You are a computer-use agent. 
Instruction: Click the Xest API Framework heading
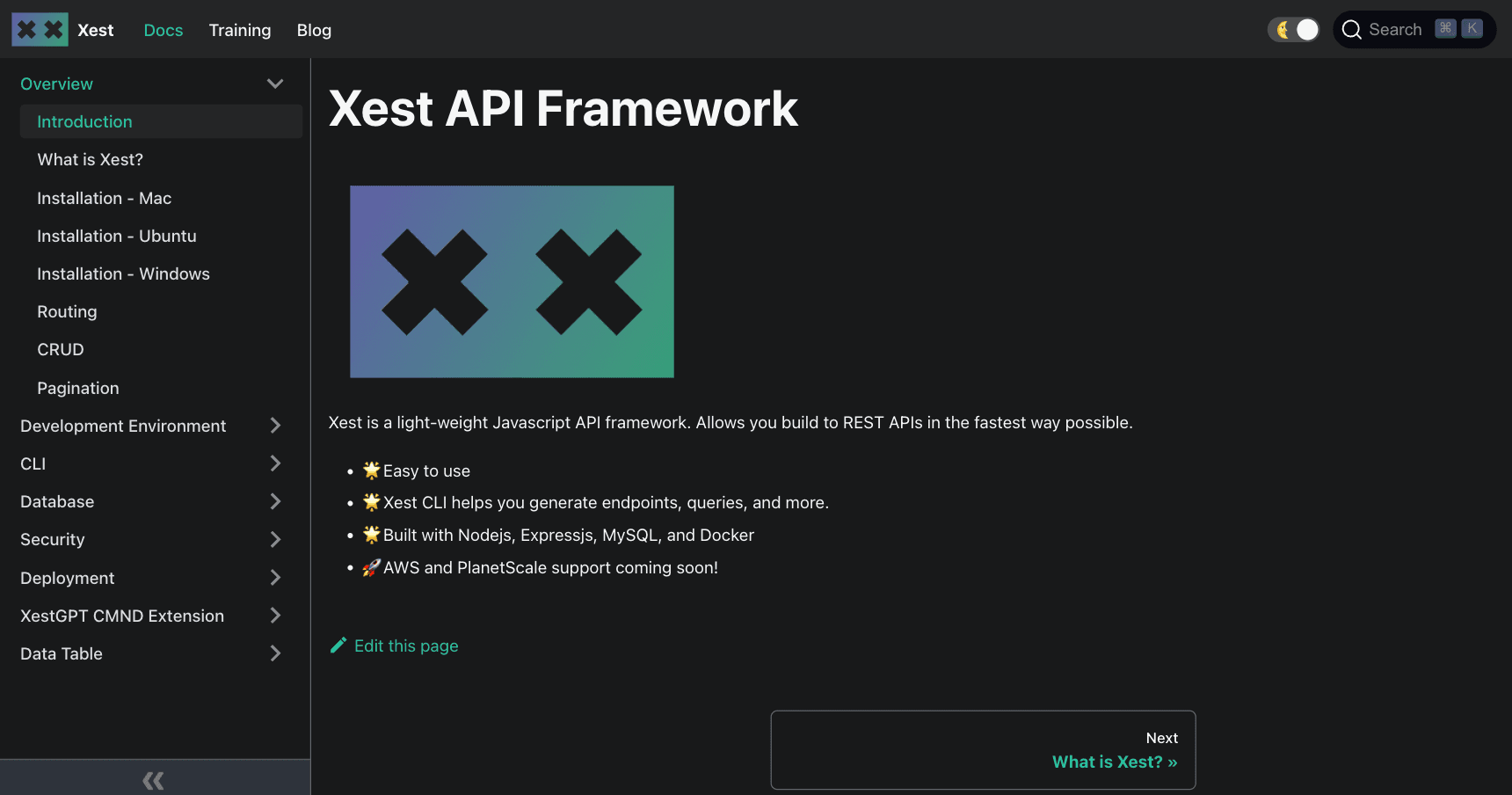point(563,109)
